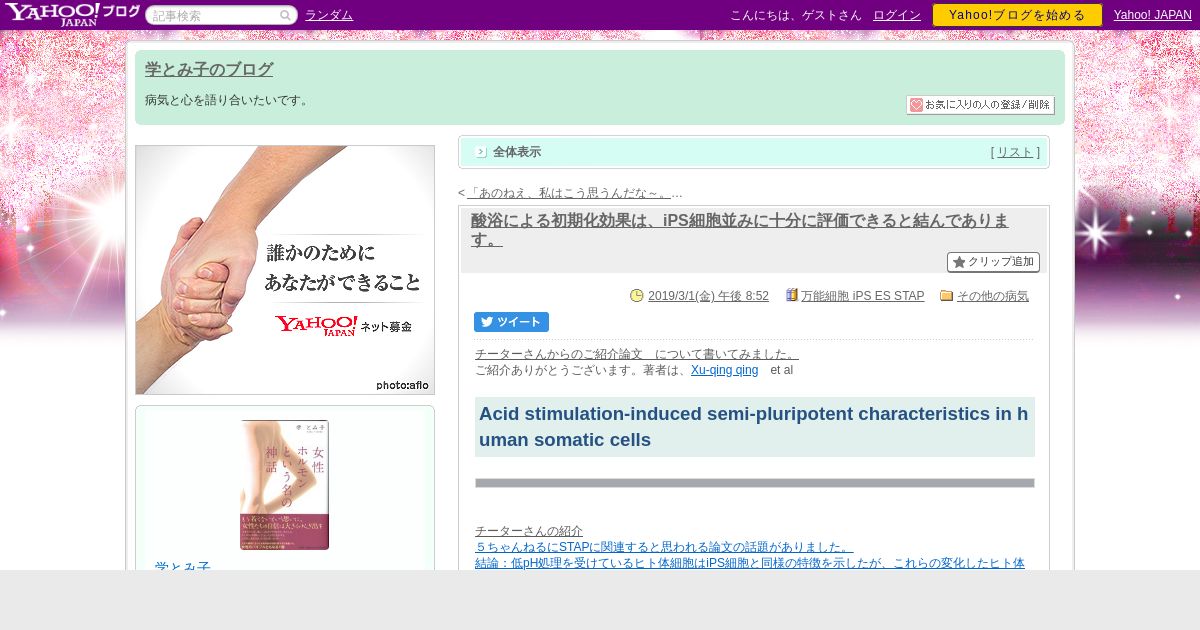
Task: Open the リスト link
Action: click(x=1015, y=152)
